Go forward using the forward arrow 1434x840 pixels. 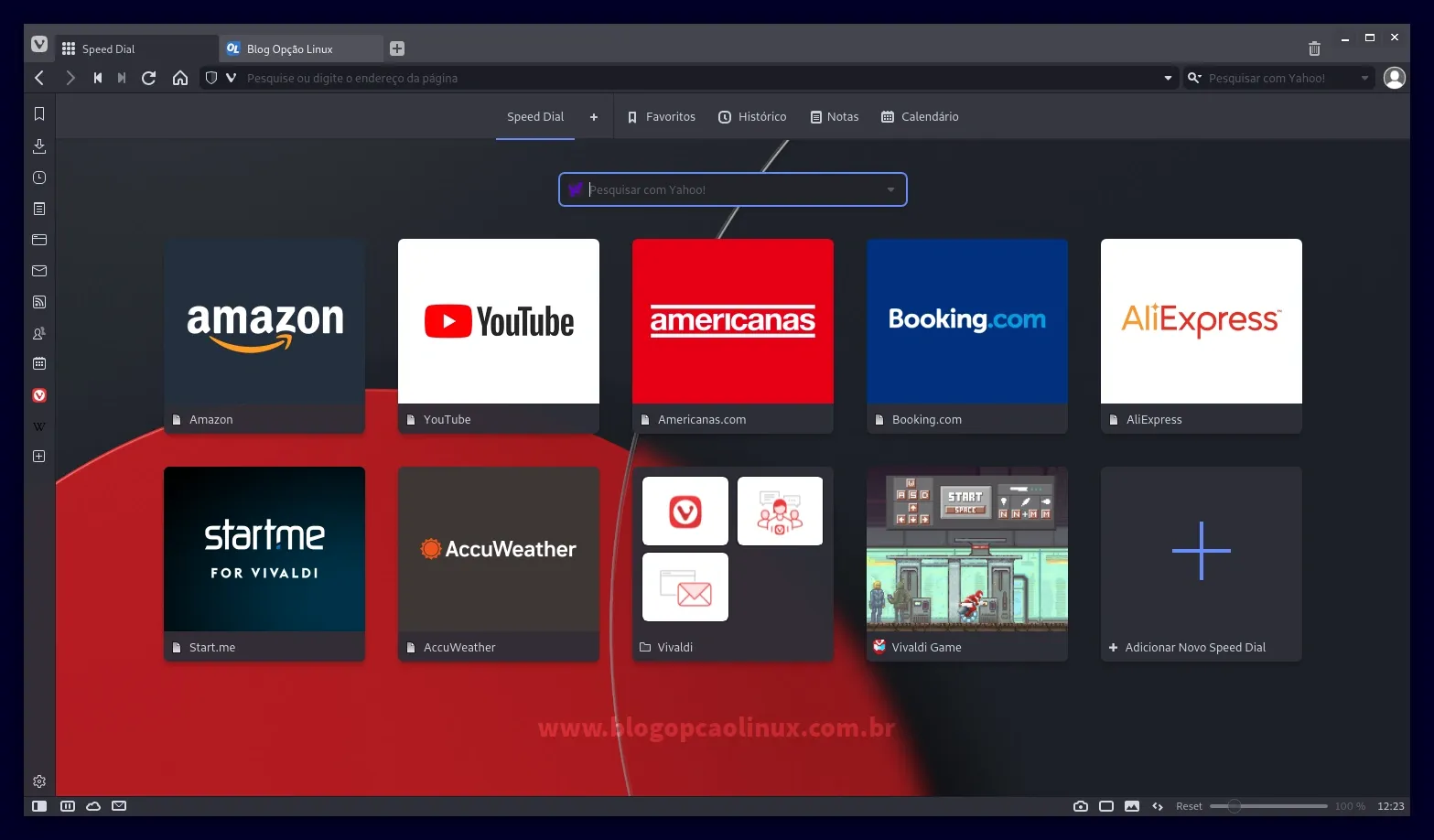click(70, 78)
